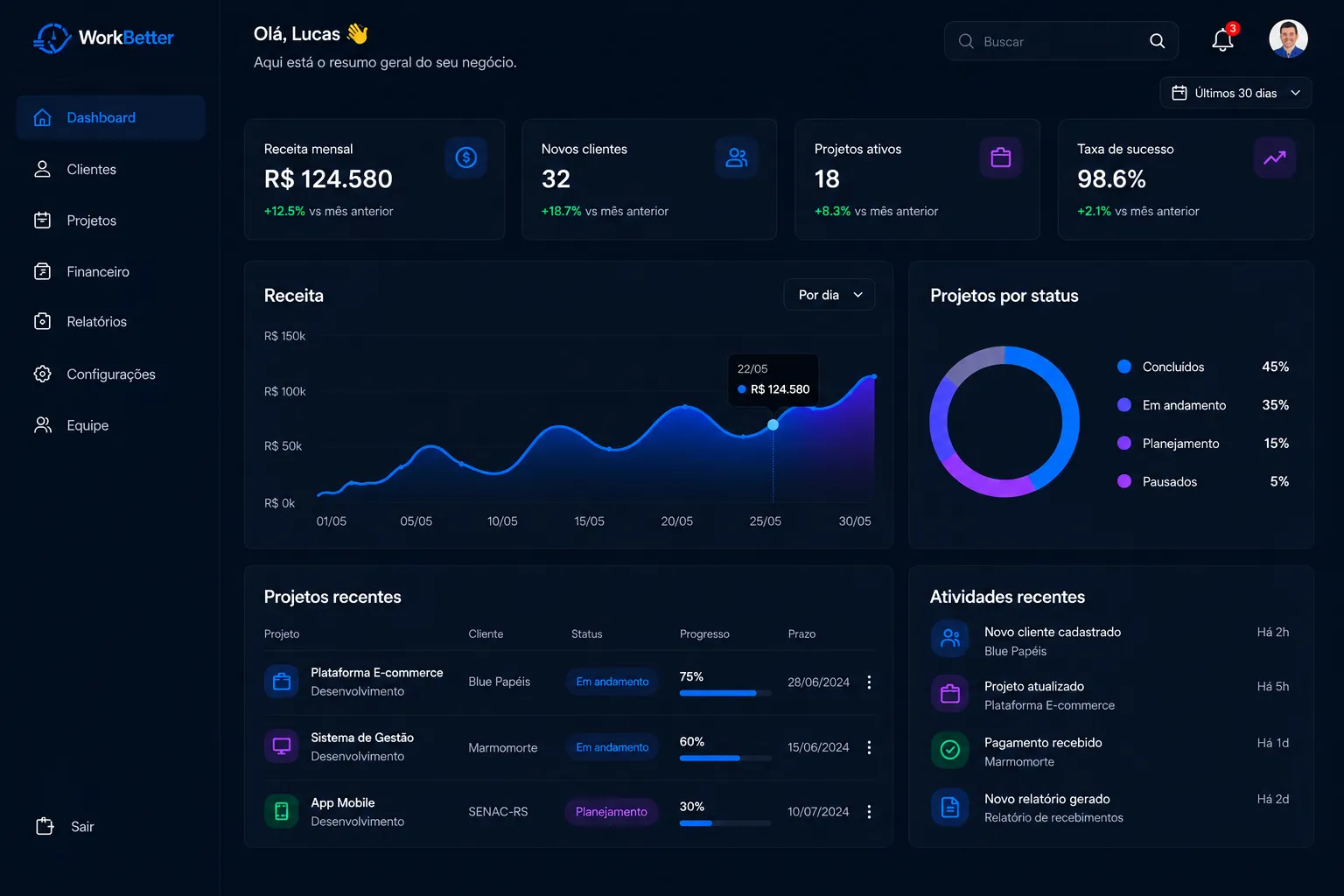Click the Planejamento badge for App Mobile
1344x896 pixels.
[x=612, y=812]
